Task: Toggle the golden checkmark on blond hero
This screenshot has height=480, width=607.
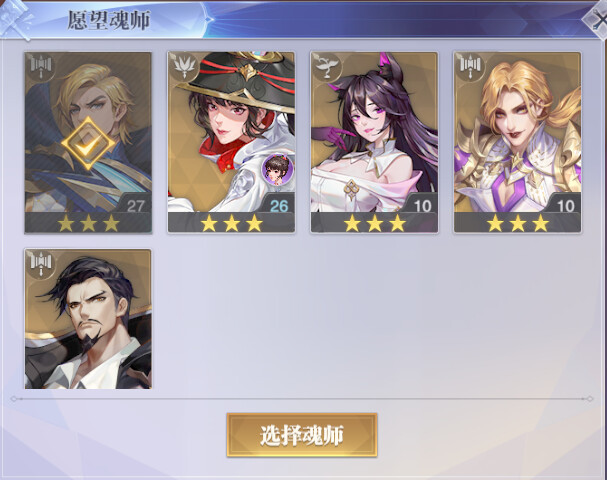Action: [x=88, y=144]
